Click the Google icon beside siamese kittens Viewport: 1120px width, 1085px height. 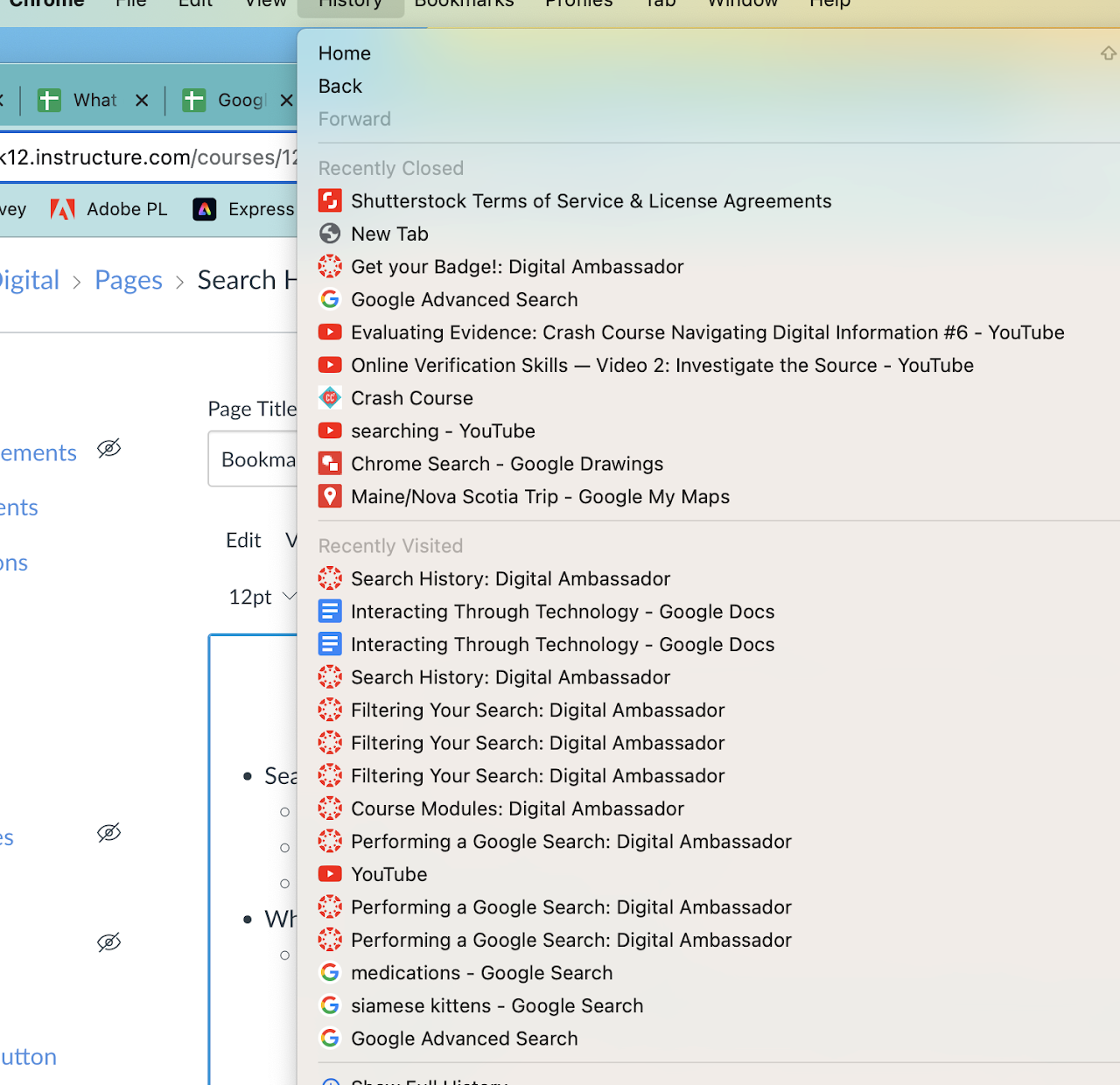330,1006
